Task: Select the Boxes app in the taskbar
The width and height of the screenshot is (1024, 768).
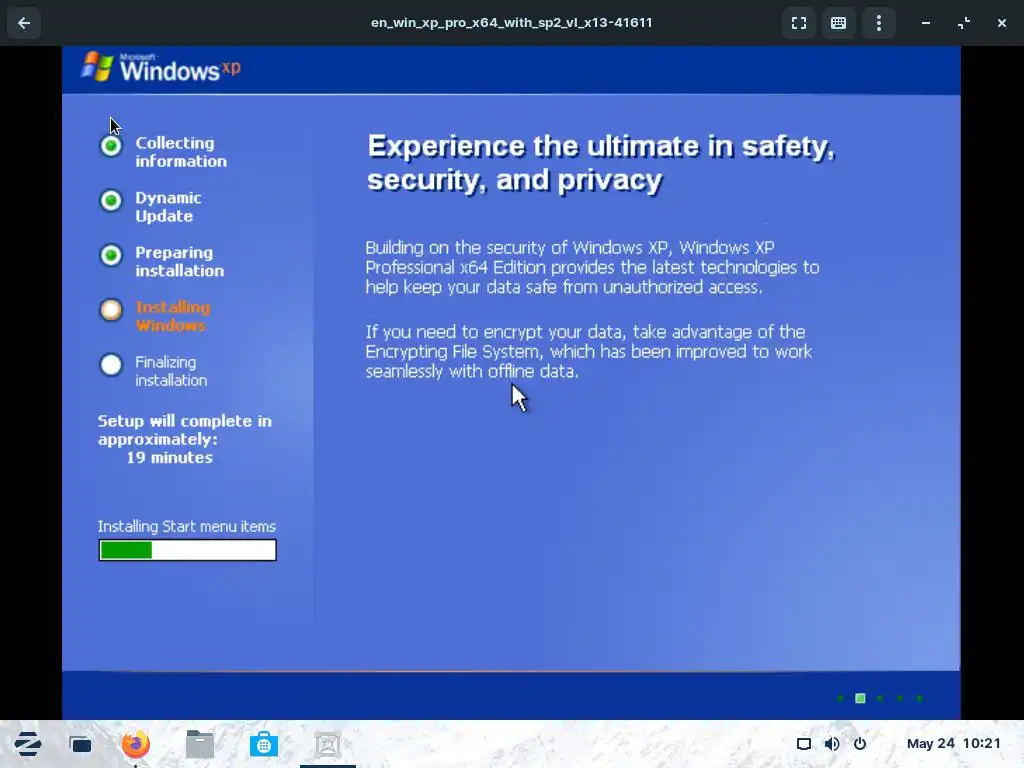Action: coord(328,744)
